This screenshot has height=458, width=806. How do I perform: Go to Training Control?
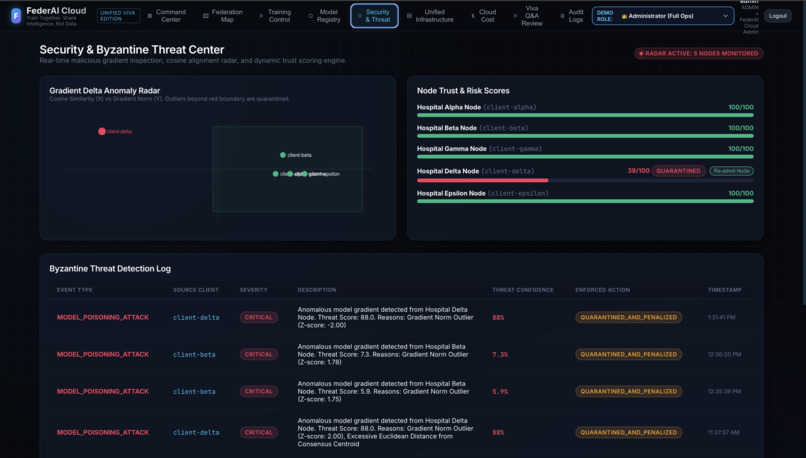point(276,16)
